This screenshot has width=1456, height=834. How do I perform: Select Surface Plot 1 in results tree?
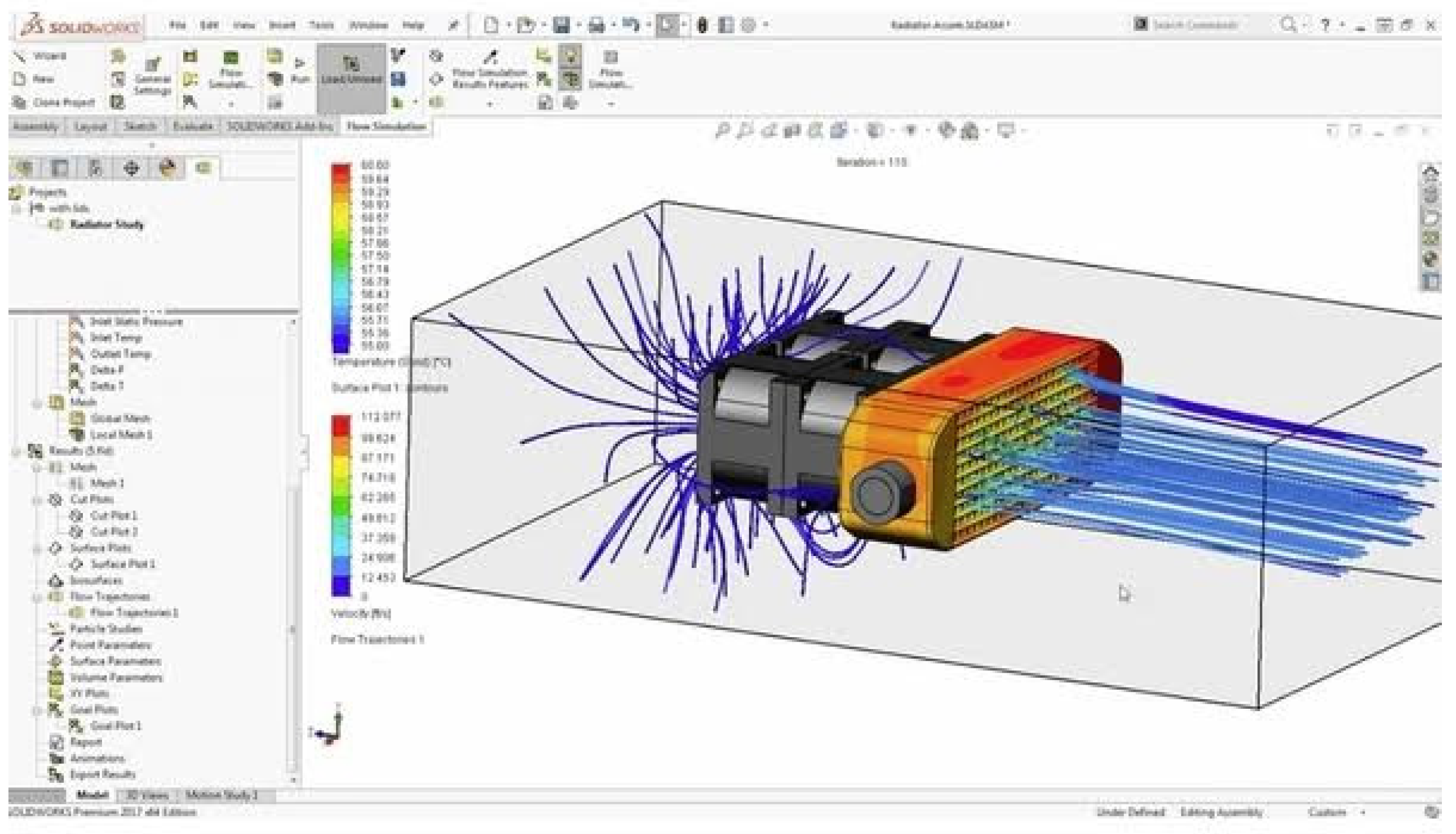(122, 564)
